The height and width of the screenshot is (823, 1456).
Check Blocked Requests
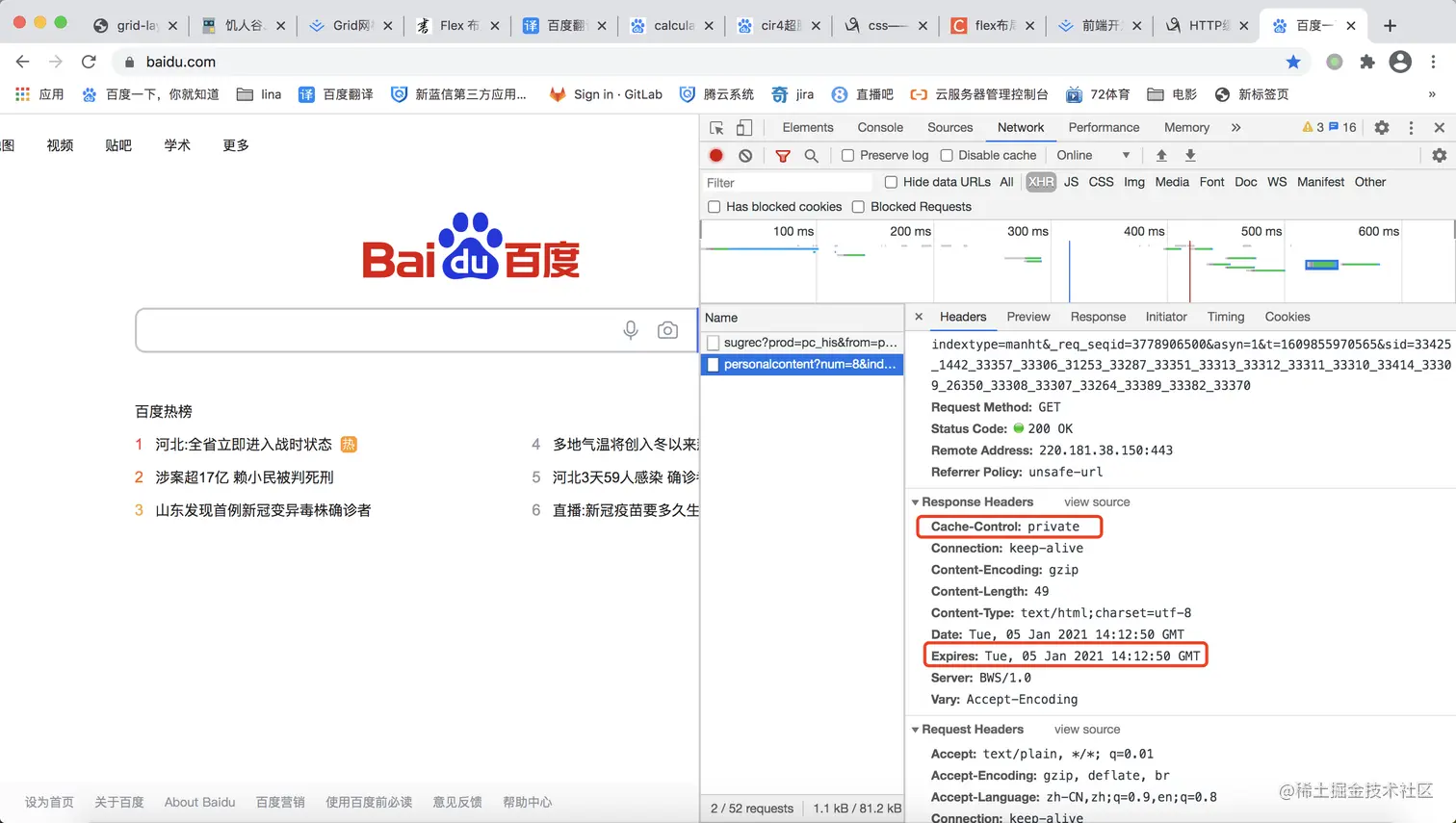pyautogui.click(x=858, y=207)
